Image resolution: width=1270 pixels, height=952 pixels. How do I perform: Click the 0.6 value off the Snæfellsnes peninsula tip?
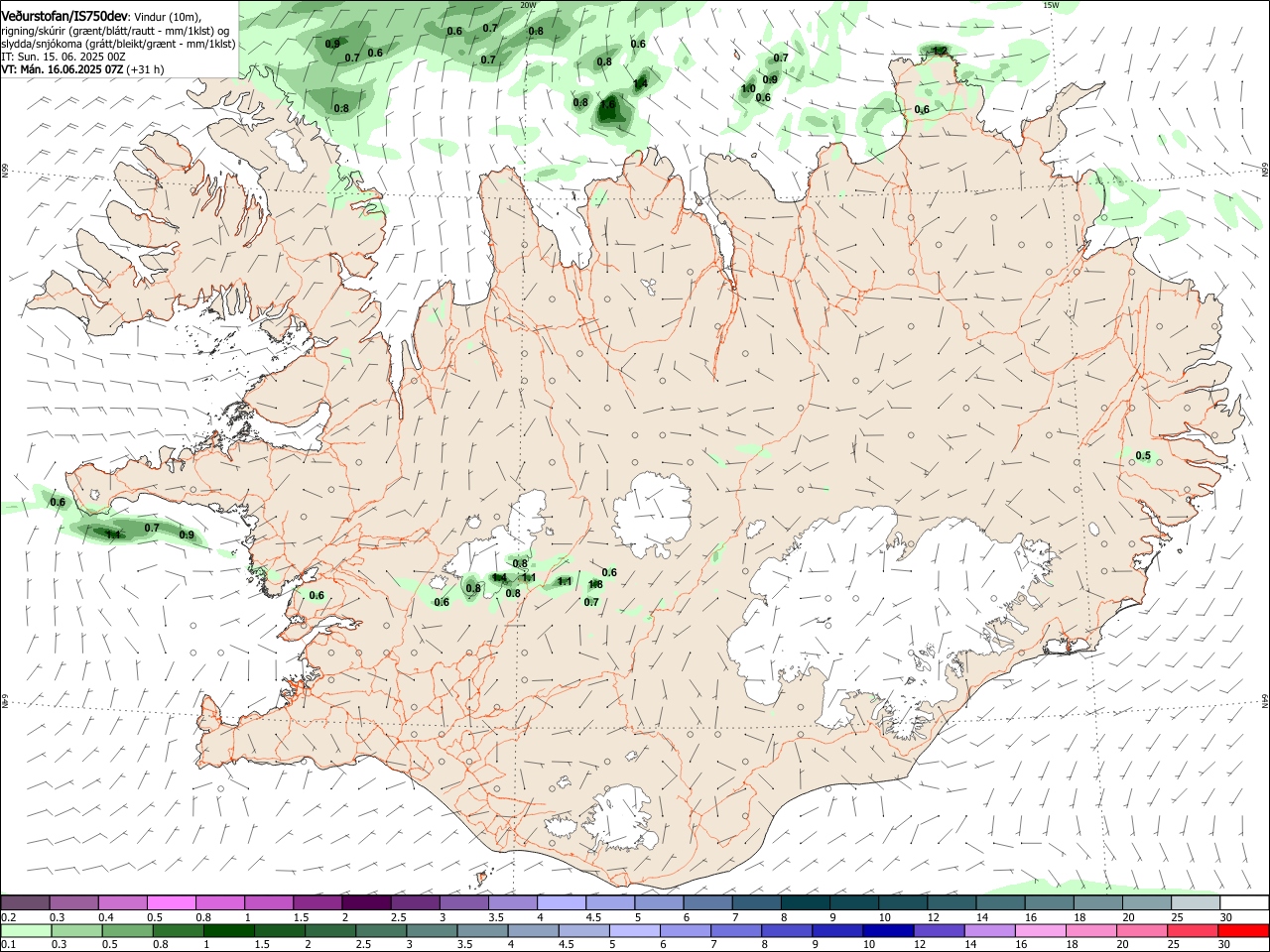(58, 503)
